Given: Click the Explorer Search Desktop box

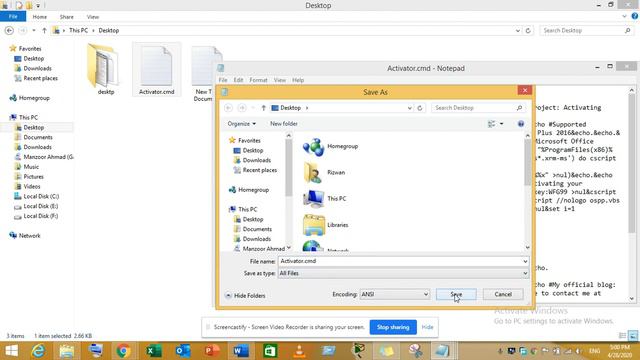Looking at the screenshot, I should tap(587, 31).
